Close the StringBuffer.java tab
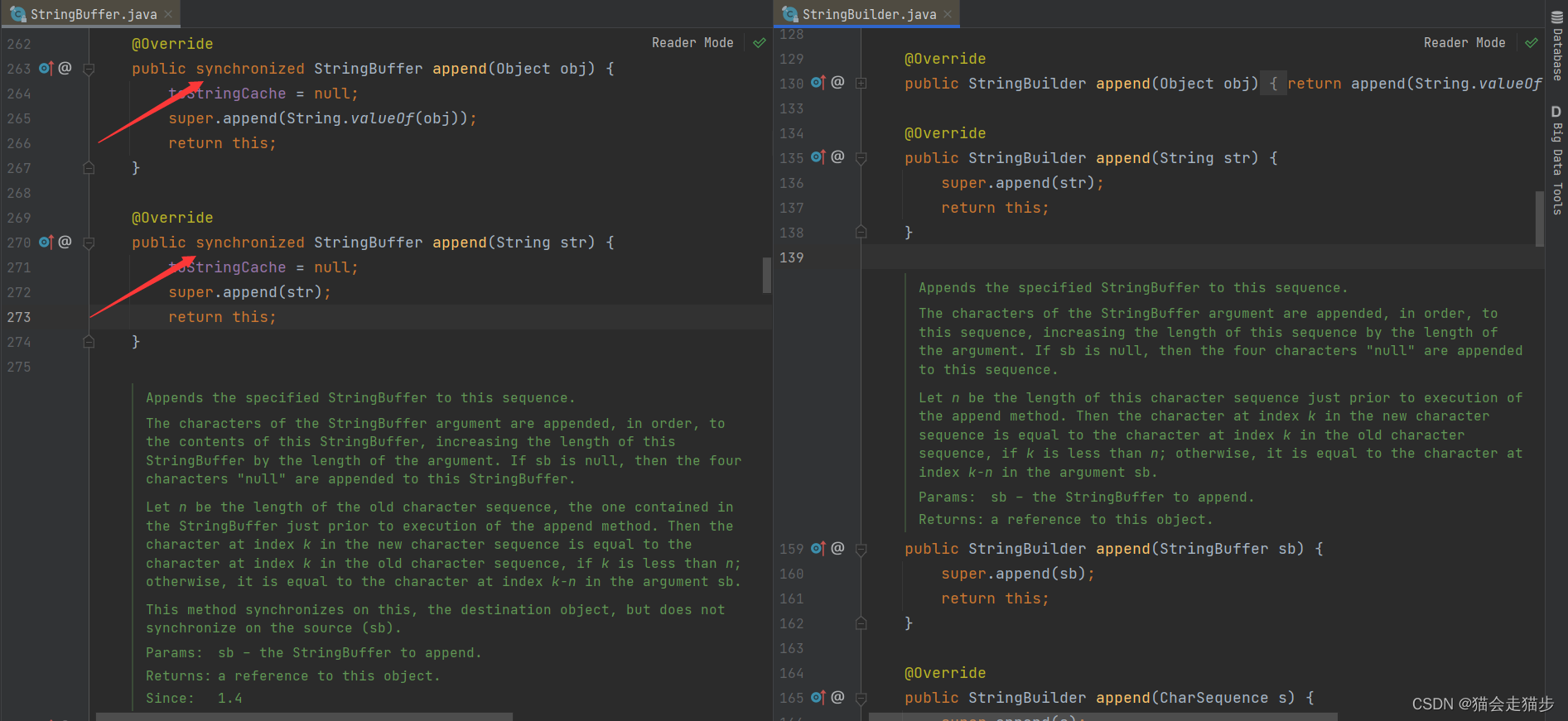Viewport: 1568px width, 721px height. (168, 14)
